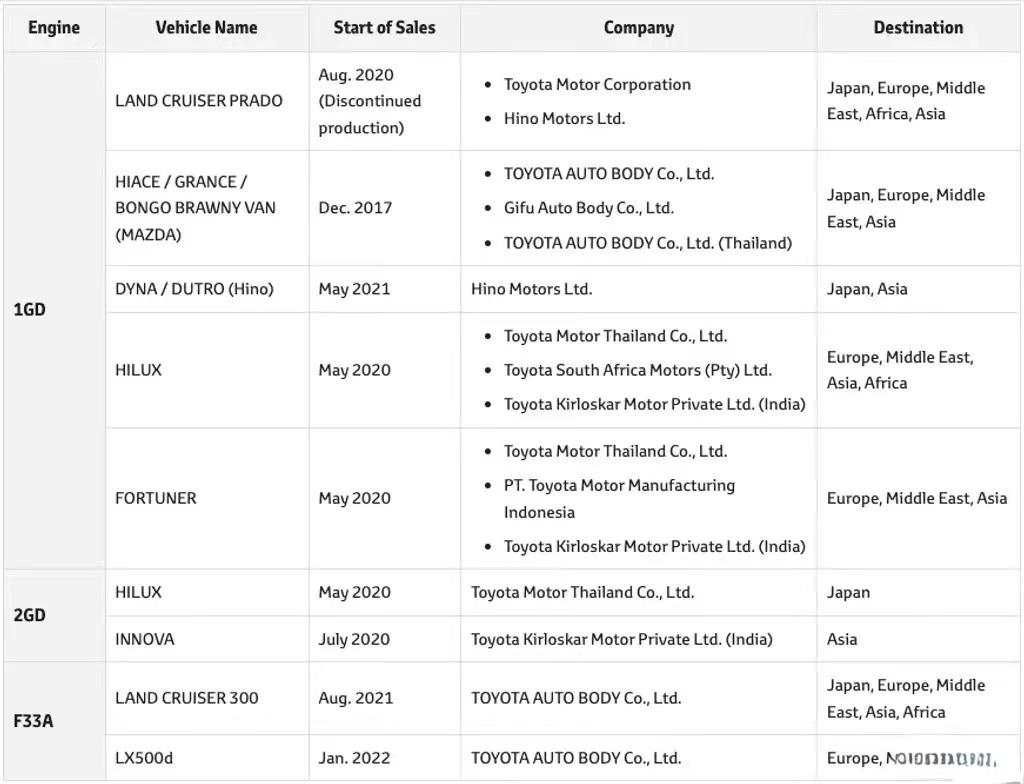Screen dimensions: 1024x784
Task: Select the Destination column header
Action: (x=918, y=27)
